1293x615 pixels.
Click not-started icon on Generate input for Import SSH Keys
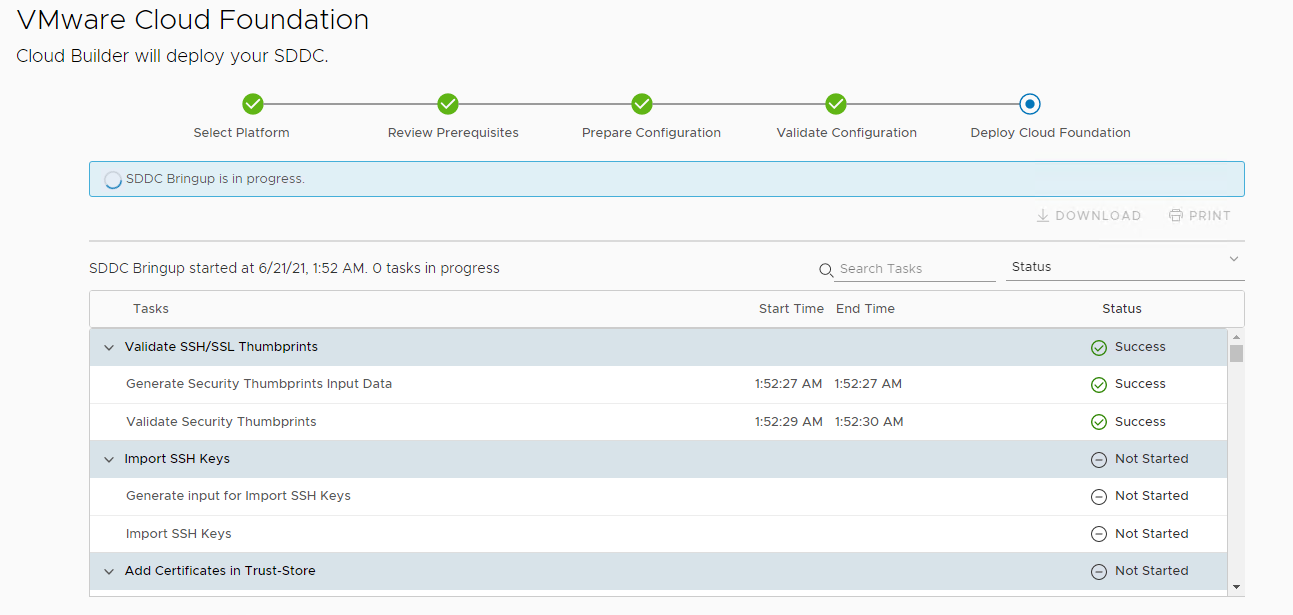click(x=1099, y=497)
